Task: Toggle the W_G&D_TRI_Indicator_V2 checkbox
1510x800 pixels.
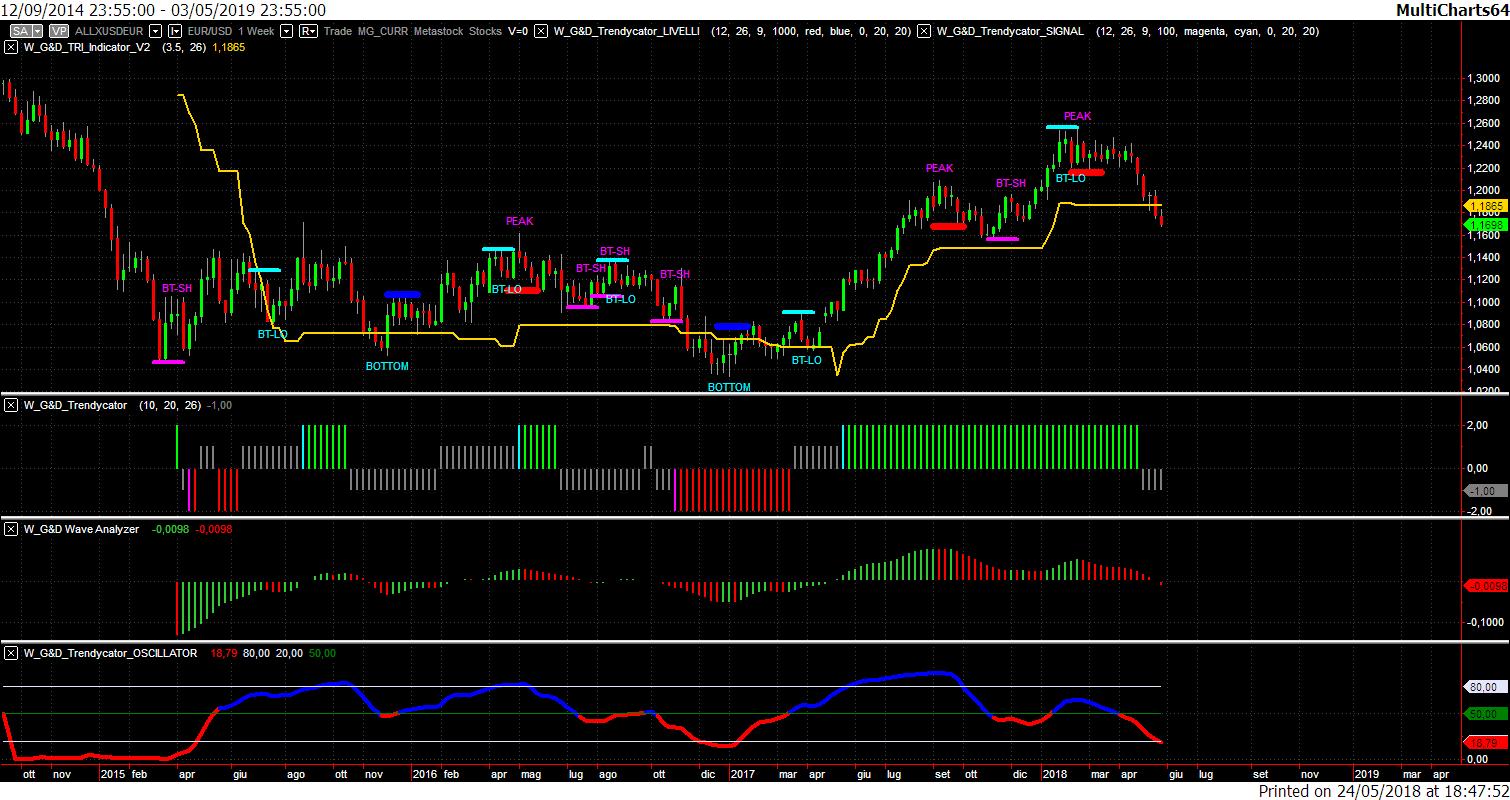Action: click(11, 47)
